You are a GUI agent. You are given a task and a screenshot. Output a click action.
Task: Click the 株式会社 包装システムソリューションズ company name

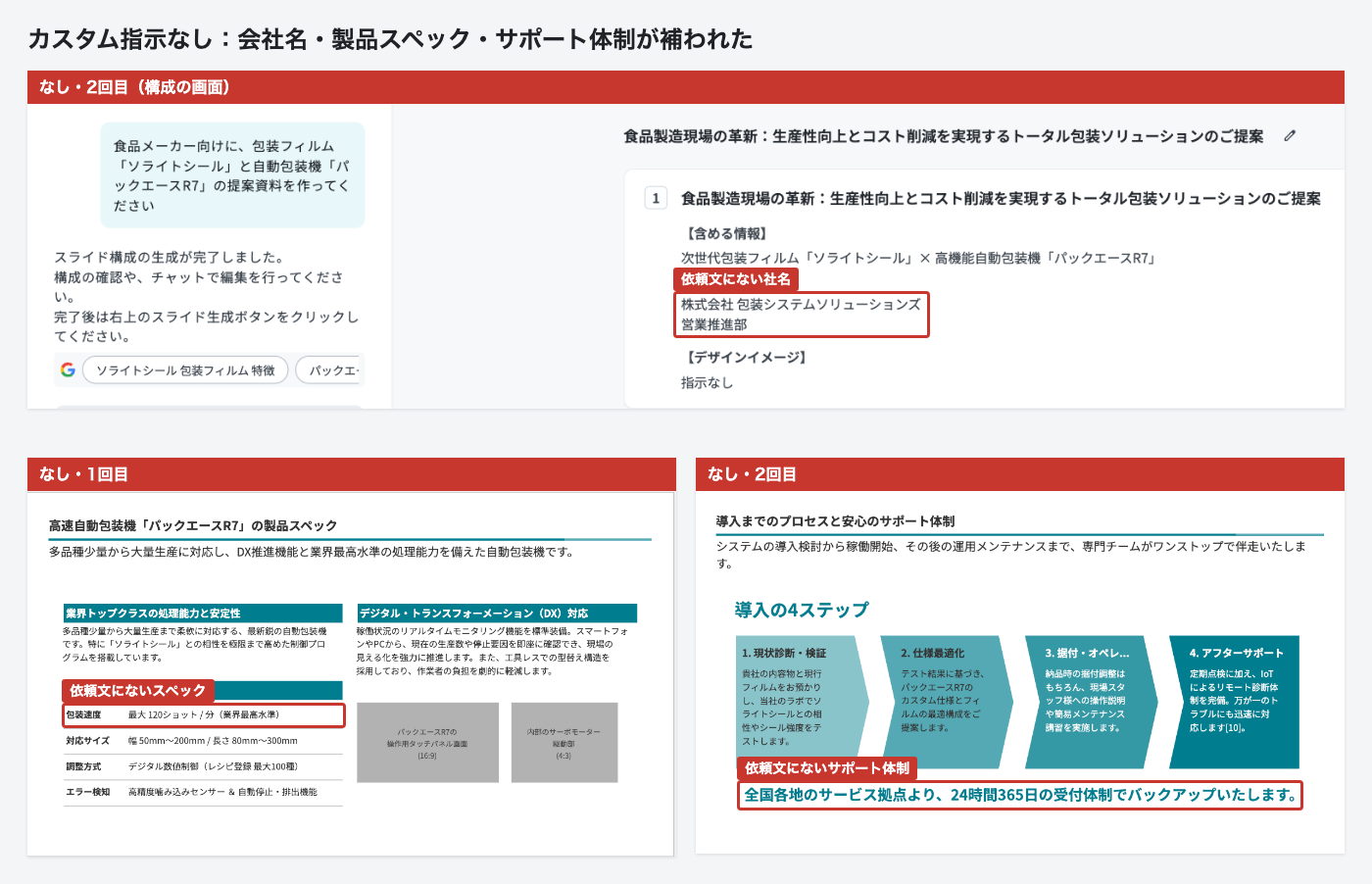pyautogui.click(x=801, y=305)
